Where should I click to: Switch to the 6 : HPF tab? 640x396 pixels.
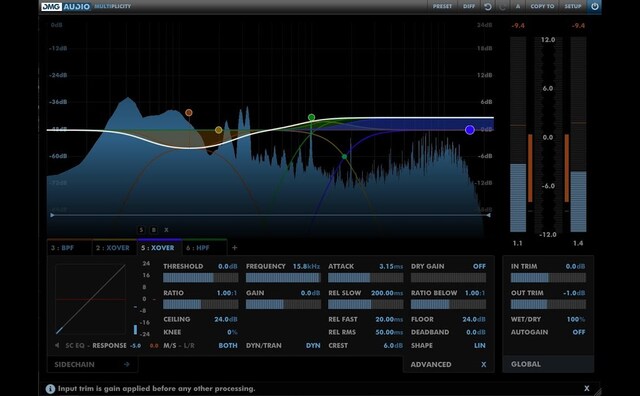click(x=204, y=248)
